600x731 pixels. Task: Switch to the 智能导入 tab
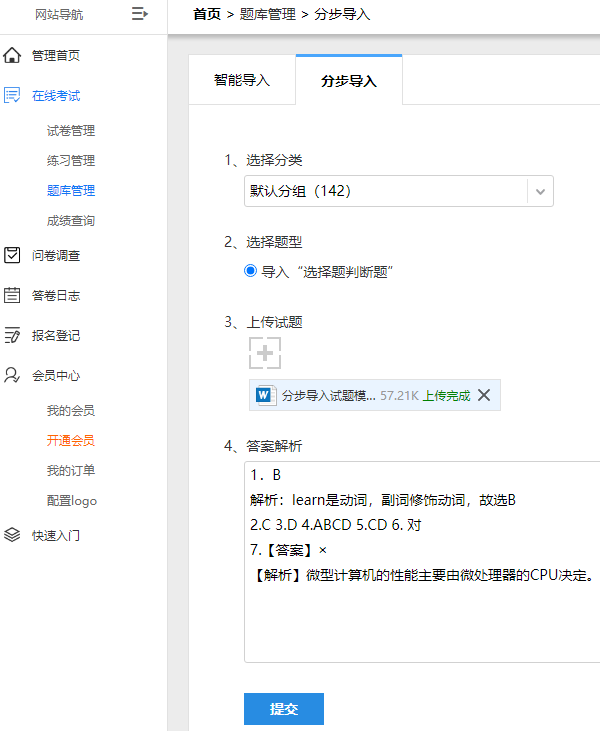click(x=242, y=80)
